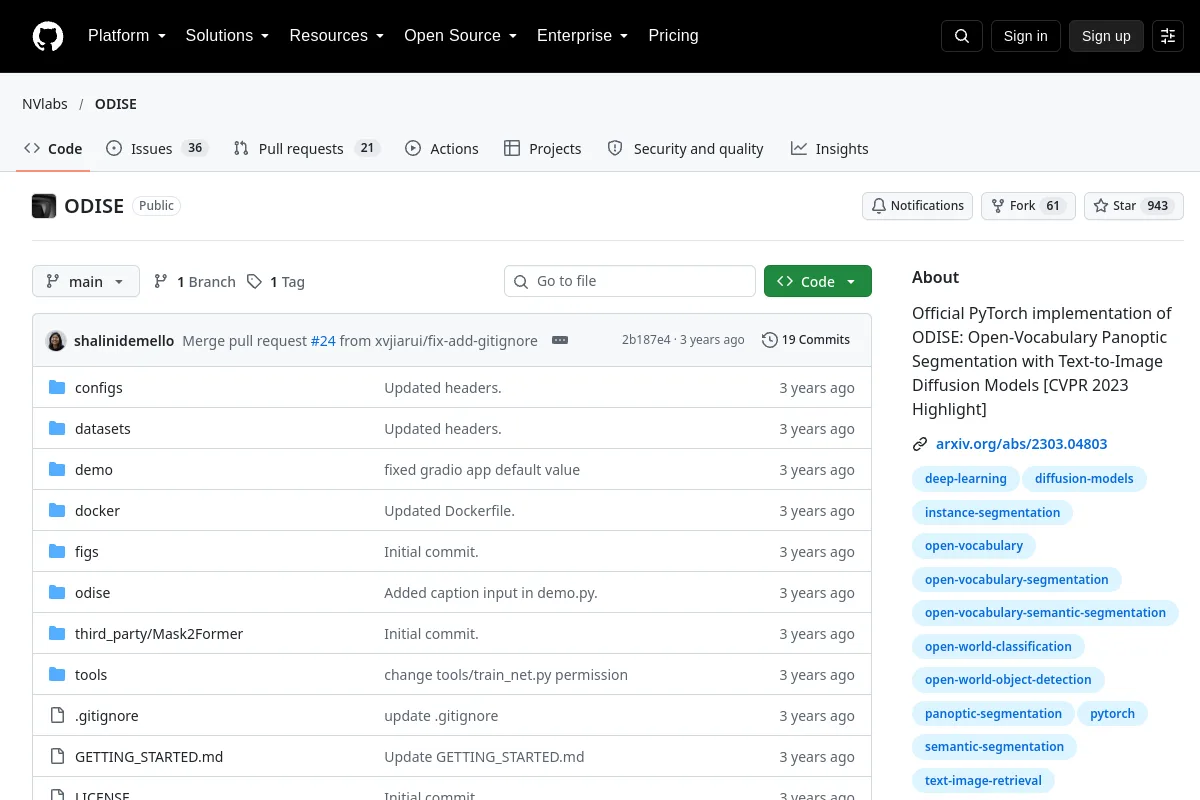Click the pytorch topic tag
Screen dimensions: 1200x800
click(1113, 714)
